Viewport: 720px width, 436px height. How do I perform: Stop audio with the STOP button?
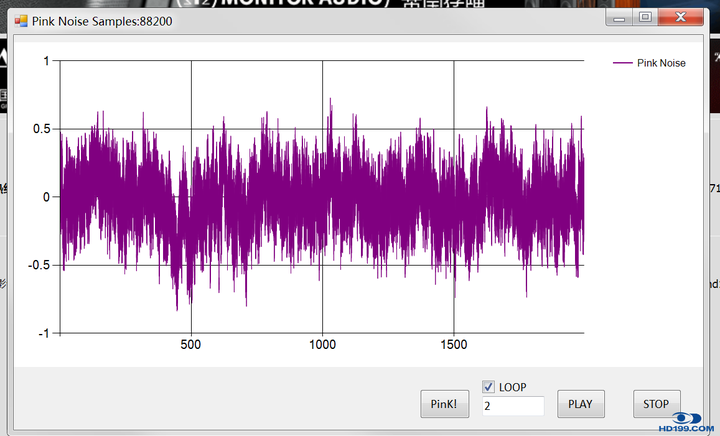(x=656, y=404)
